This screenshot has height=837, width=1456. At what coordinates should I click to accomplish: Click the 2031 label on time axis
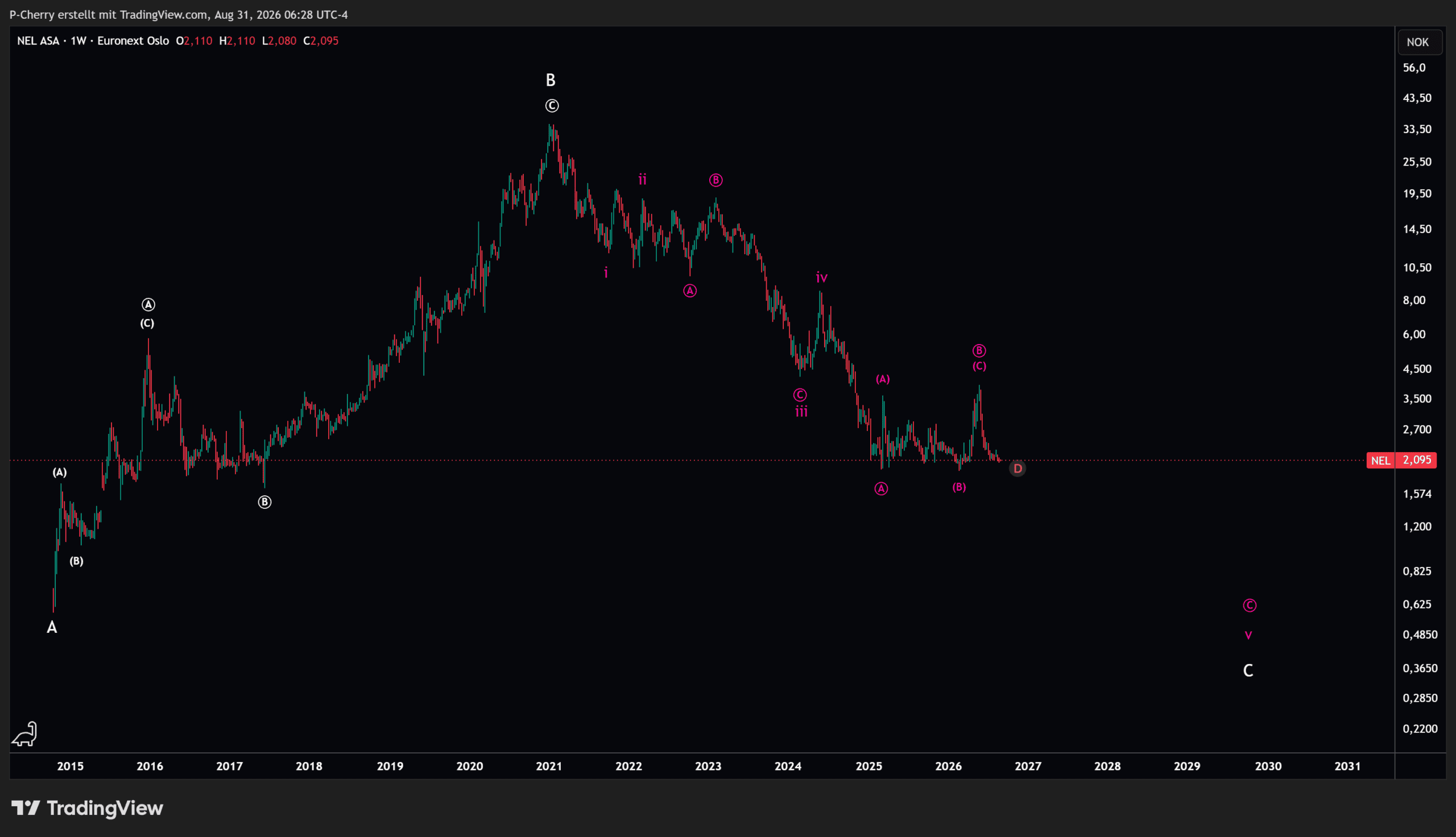click(1347, 766)
